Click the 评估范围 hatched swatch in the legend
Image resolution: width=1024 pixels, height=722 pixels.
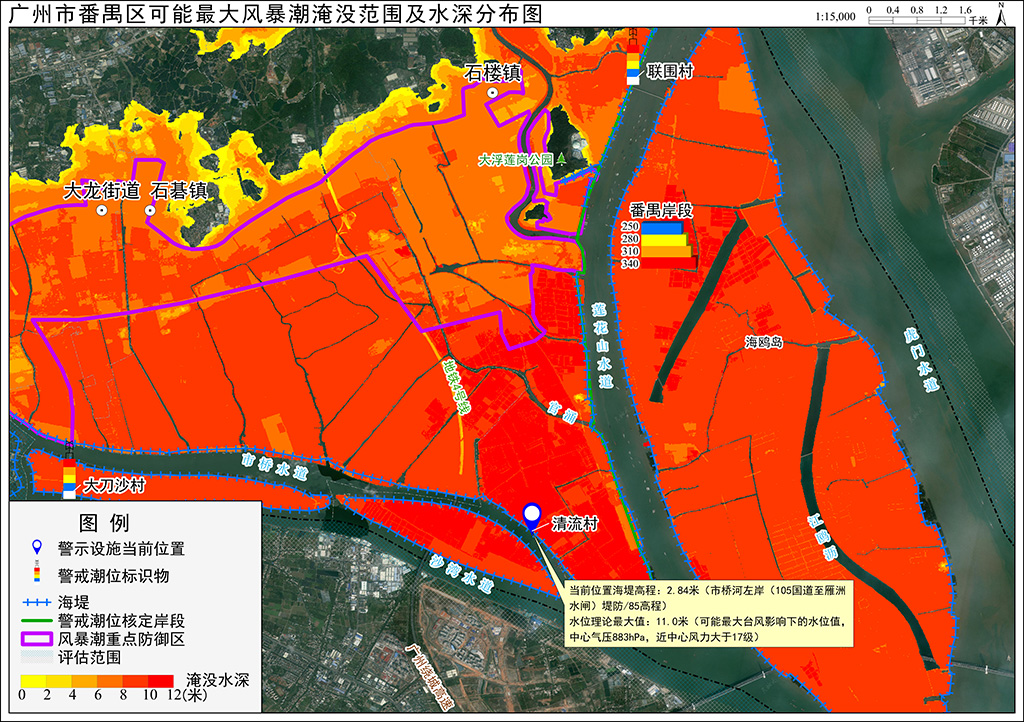(37, 657)
